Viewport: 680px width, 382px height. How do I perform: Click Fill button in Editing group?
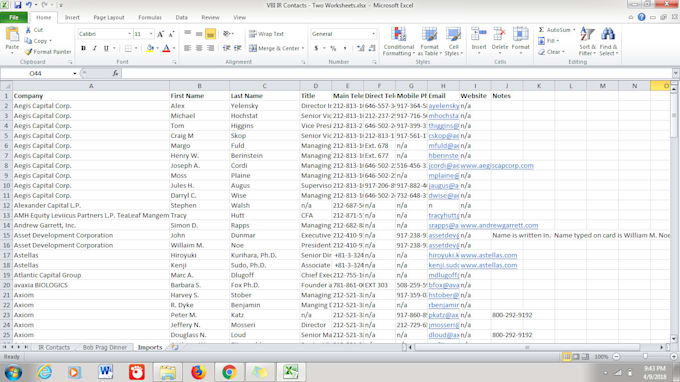pos(548,41)
